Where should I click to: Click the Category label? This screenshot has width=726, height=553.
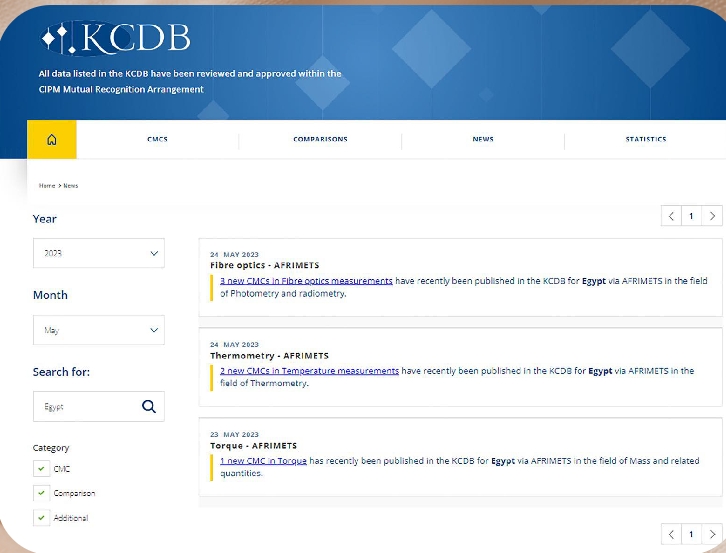[51, 448]
